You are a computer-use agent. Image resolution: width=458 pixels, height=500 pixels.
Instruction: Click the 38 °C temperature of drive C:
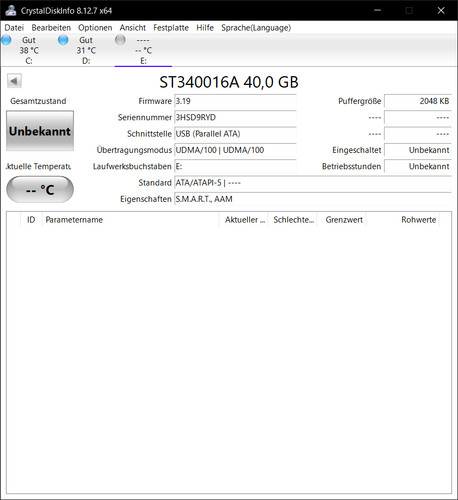29,51
